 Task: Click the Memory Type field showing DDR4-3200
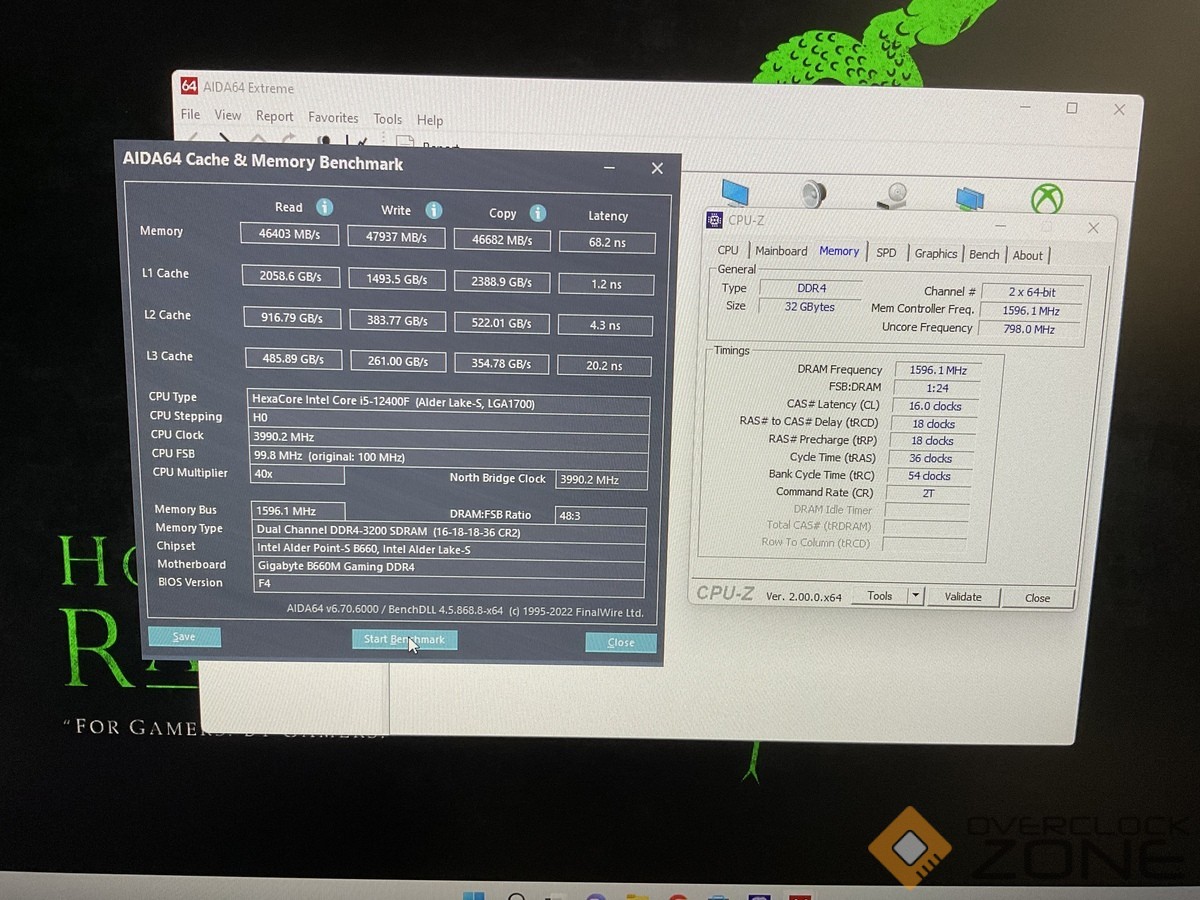coord(449,533)
